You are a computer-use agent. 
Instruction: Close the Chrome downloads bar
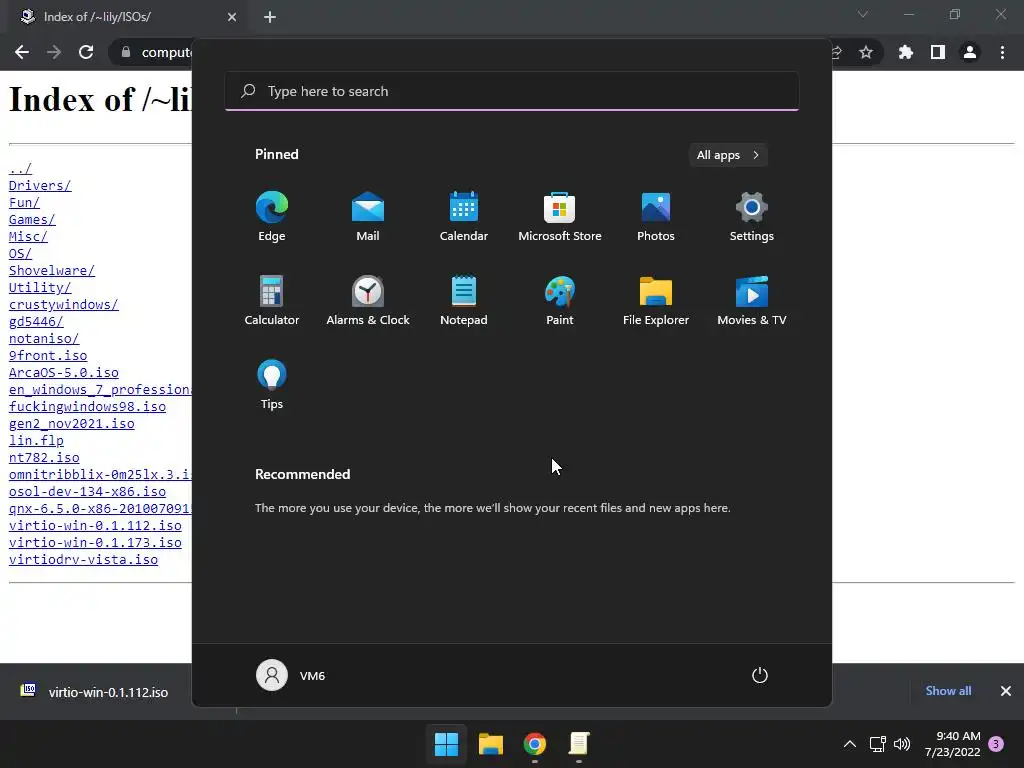(1006, 691)
